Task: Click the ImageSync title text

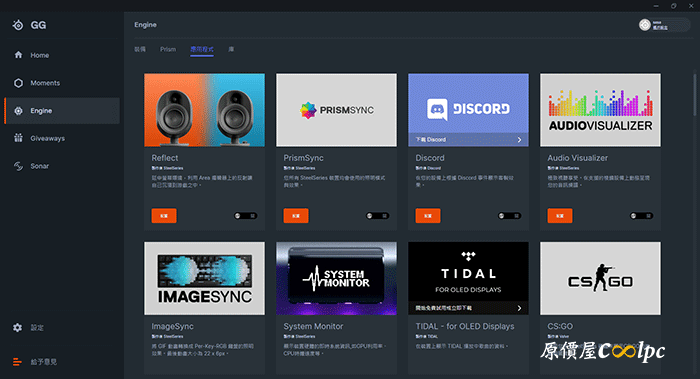Action: click(x=172, y=326)
